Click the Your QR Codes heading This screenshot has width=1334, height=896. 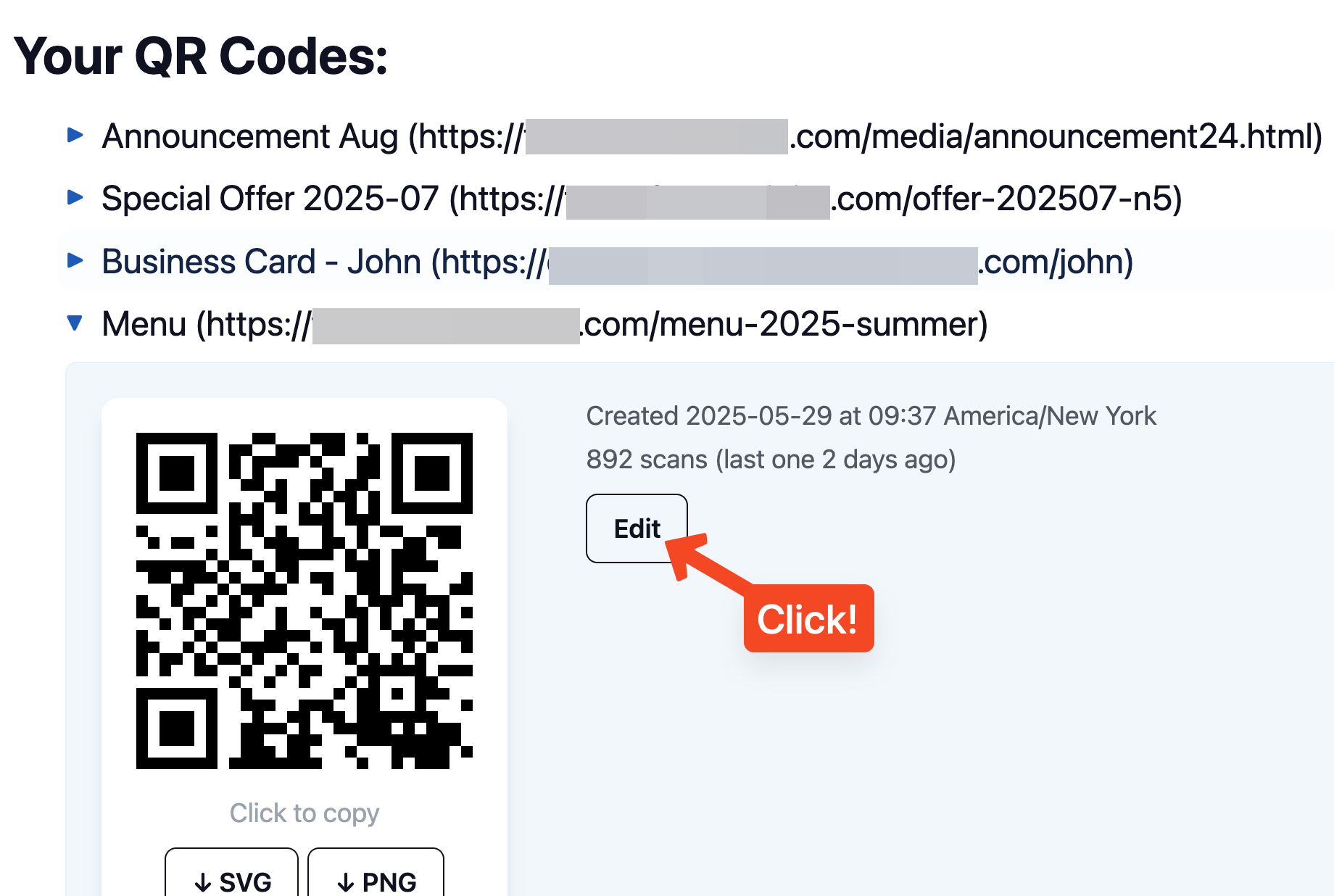(201, 57)
